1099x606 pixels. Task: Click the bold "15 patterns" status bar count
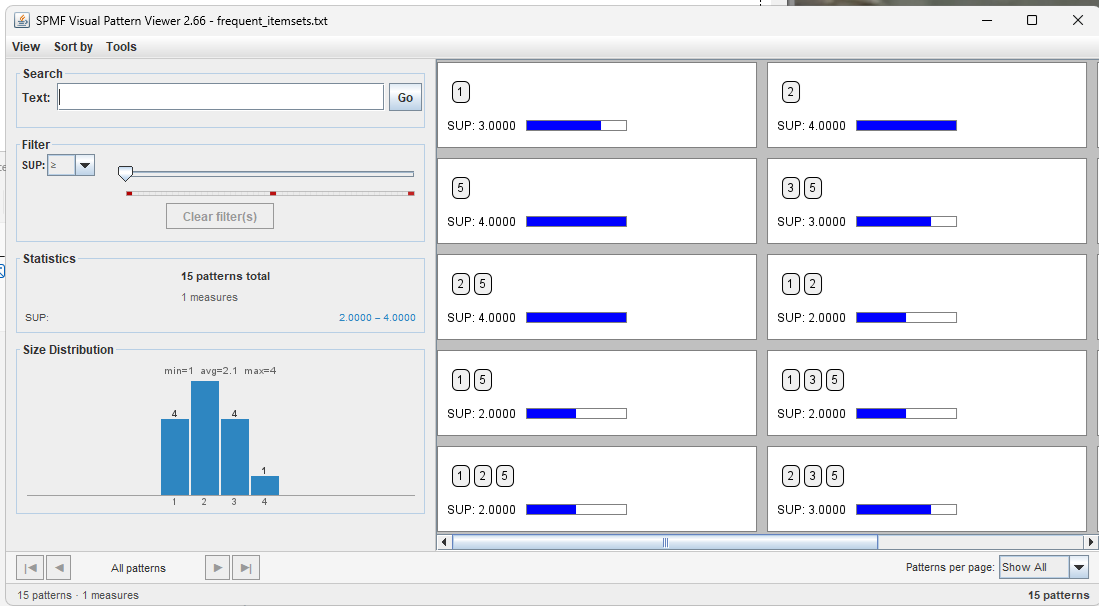(x=1058, y=595)
